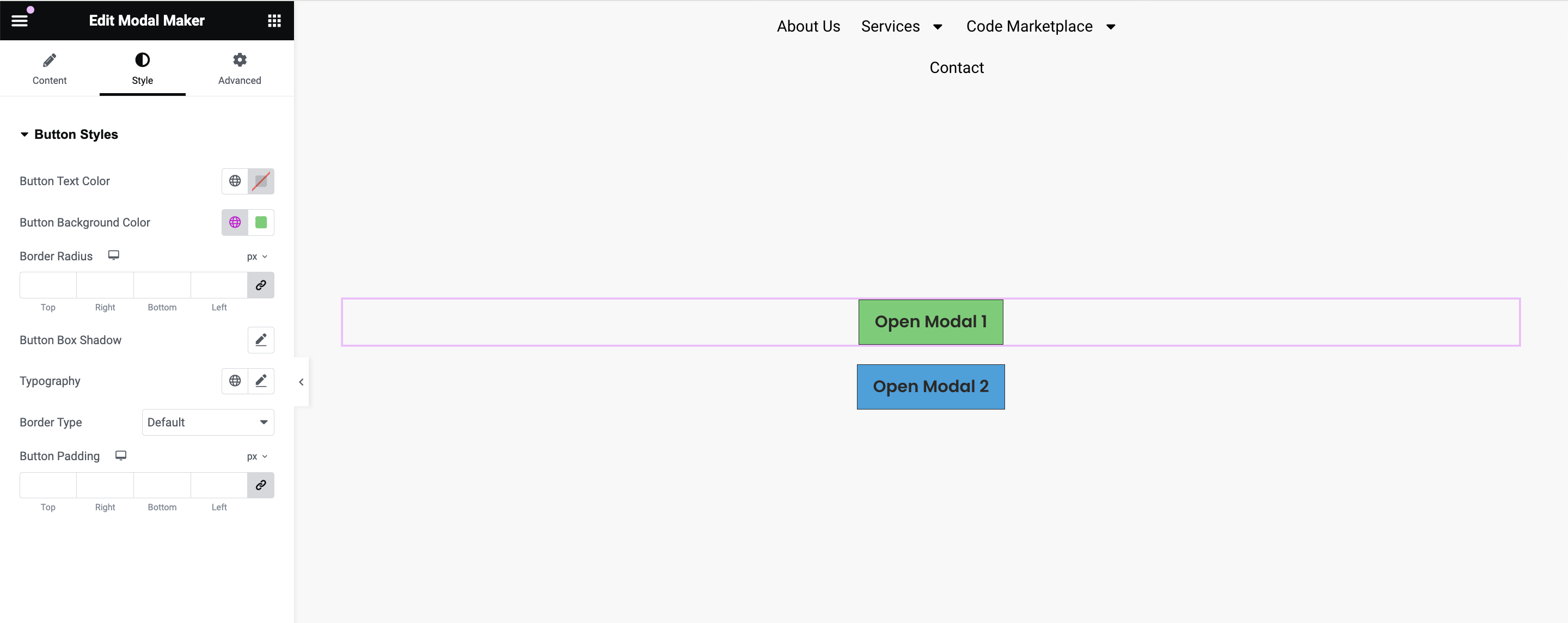Open Typography global fonts globe icon
This screenshot has height=623, width=1568.
pyautogui.click(x=235, y=381)
